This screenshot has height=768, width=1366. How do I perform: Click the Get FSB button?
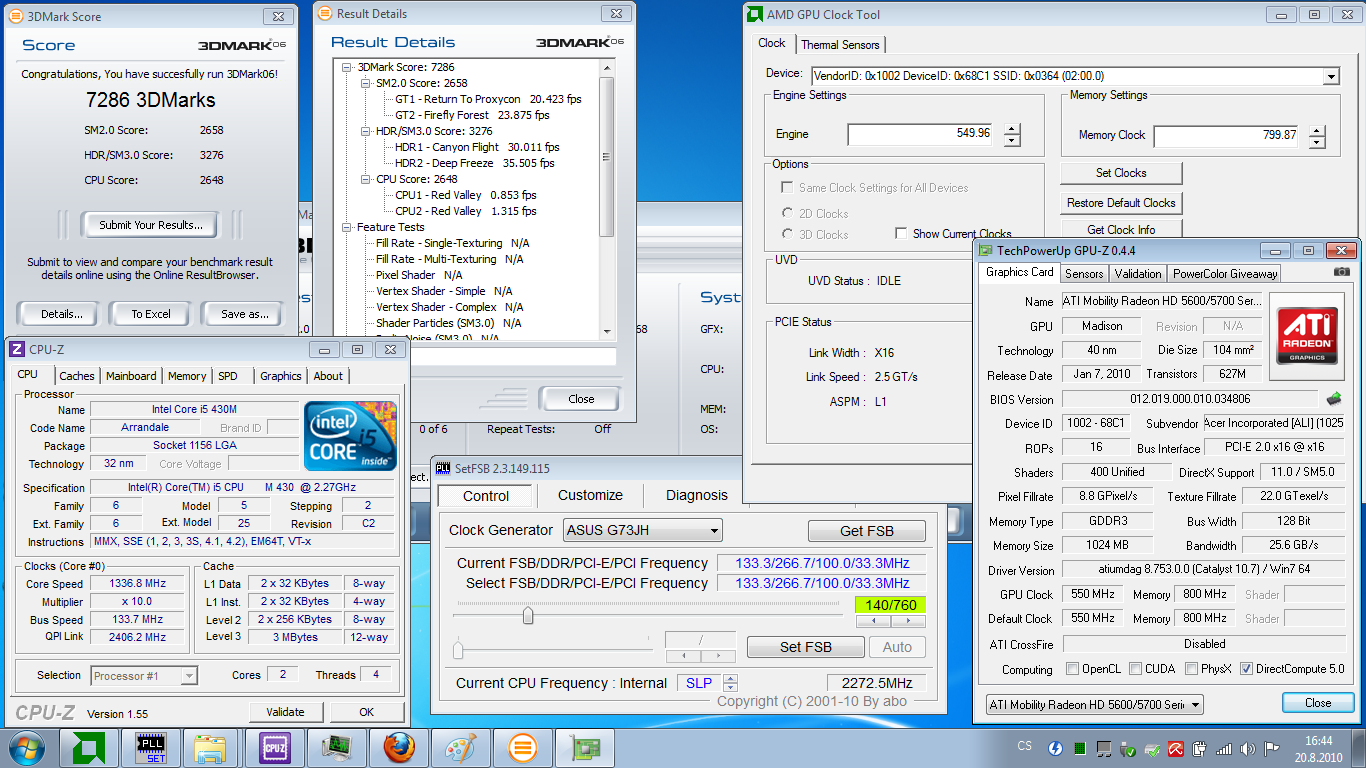(x=866, y=531)
